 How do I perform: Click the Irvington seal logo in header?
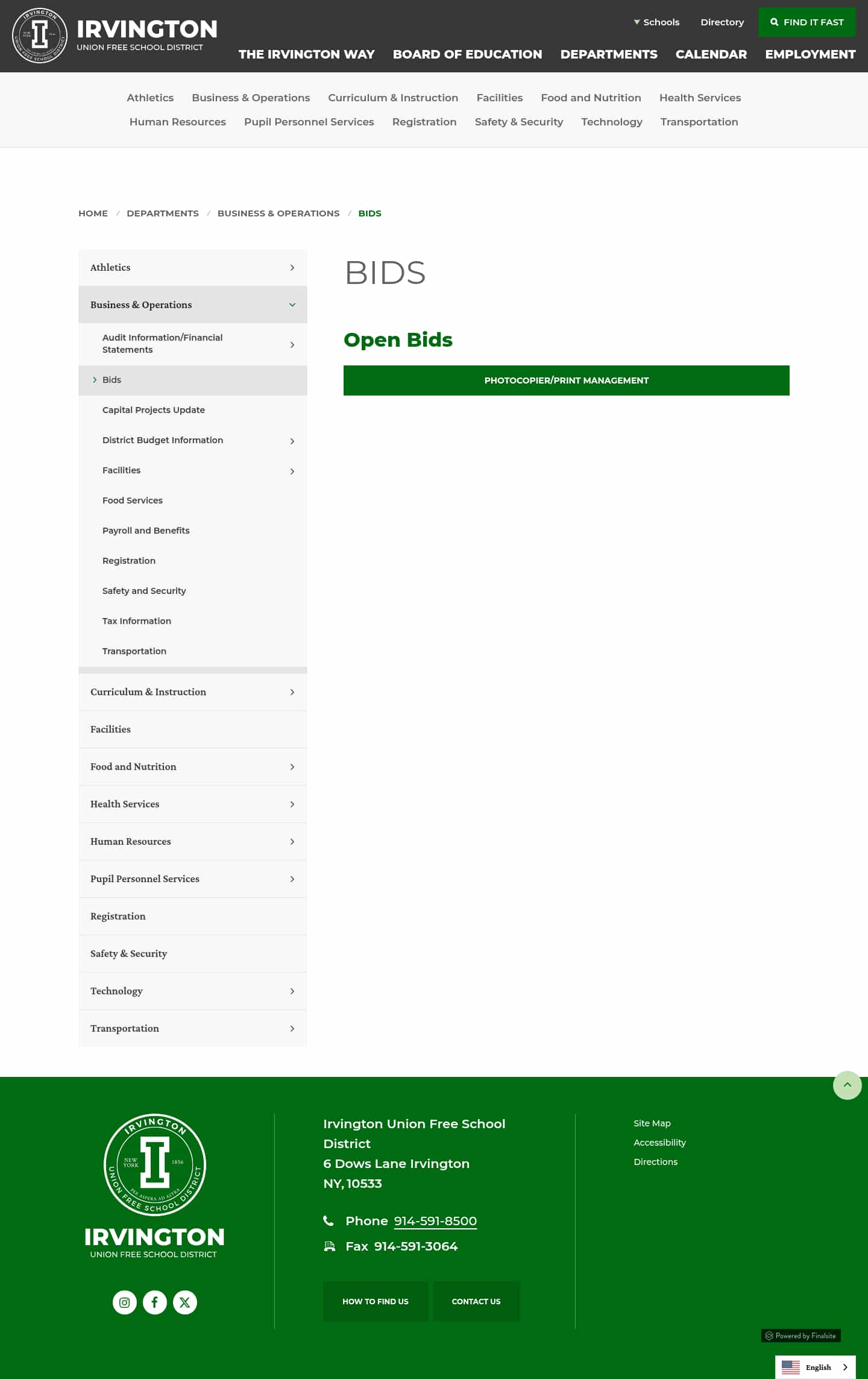tap(40, 36)
